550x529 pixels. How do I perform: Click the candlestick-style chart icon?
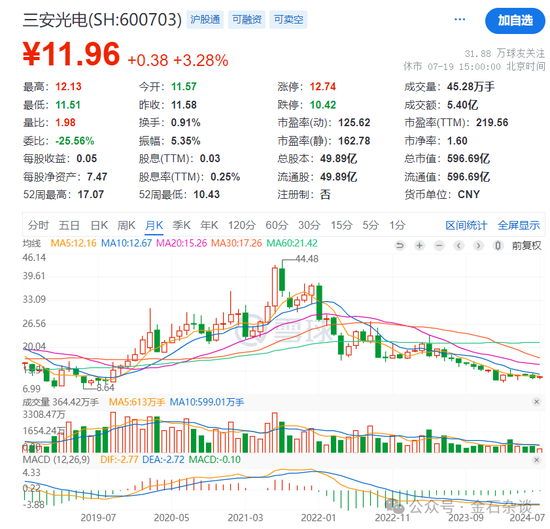pos(498,246)
